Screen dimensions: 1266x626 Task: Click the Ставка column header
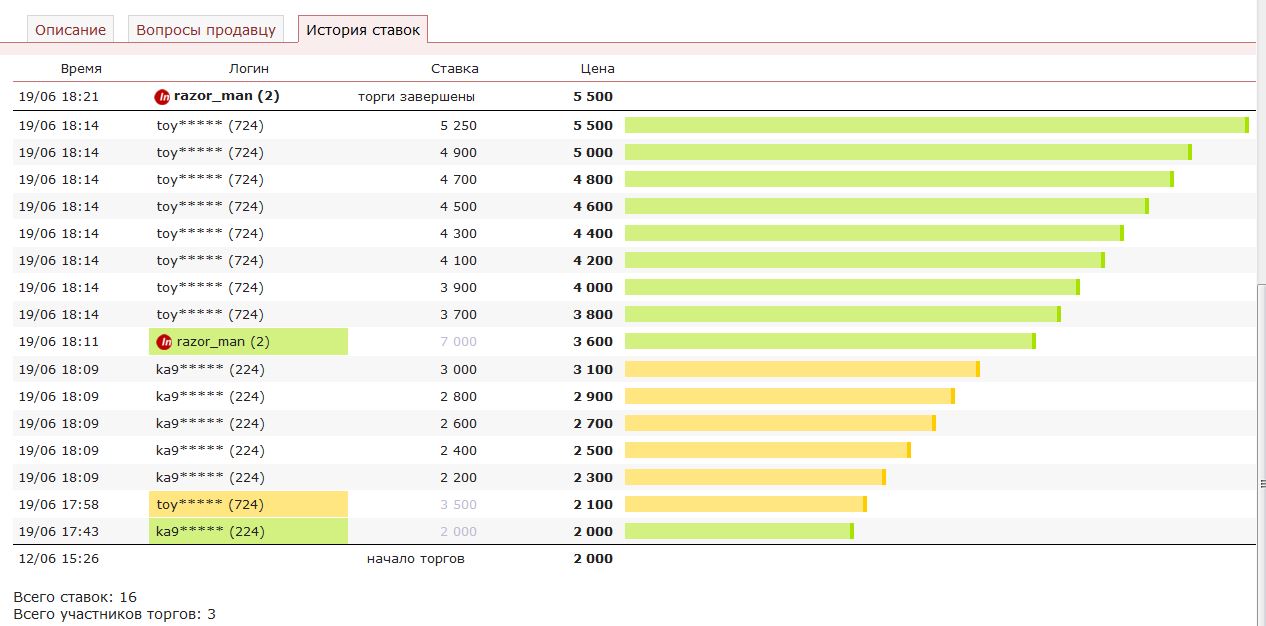[x=454, y=69]
